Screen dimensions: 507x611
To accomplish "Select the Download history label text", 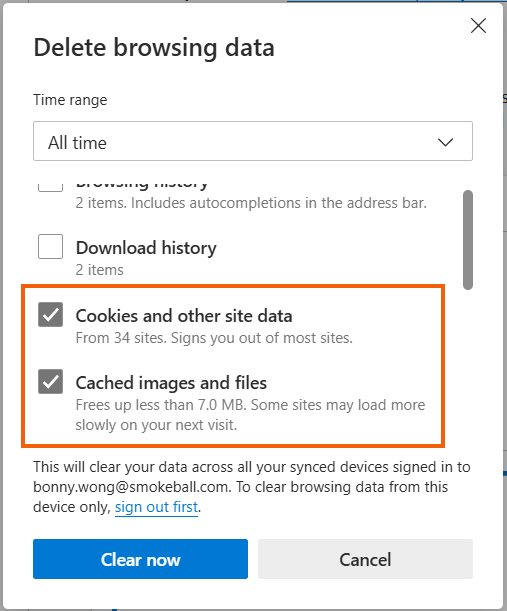I will click(146, 248).
